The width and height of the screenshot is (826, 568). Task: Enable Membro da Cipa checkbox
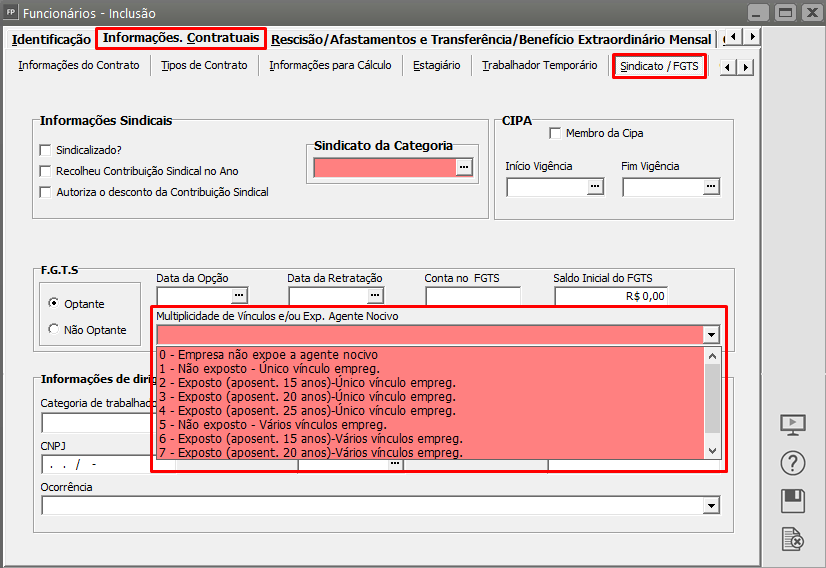[555, 133]
